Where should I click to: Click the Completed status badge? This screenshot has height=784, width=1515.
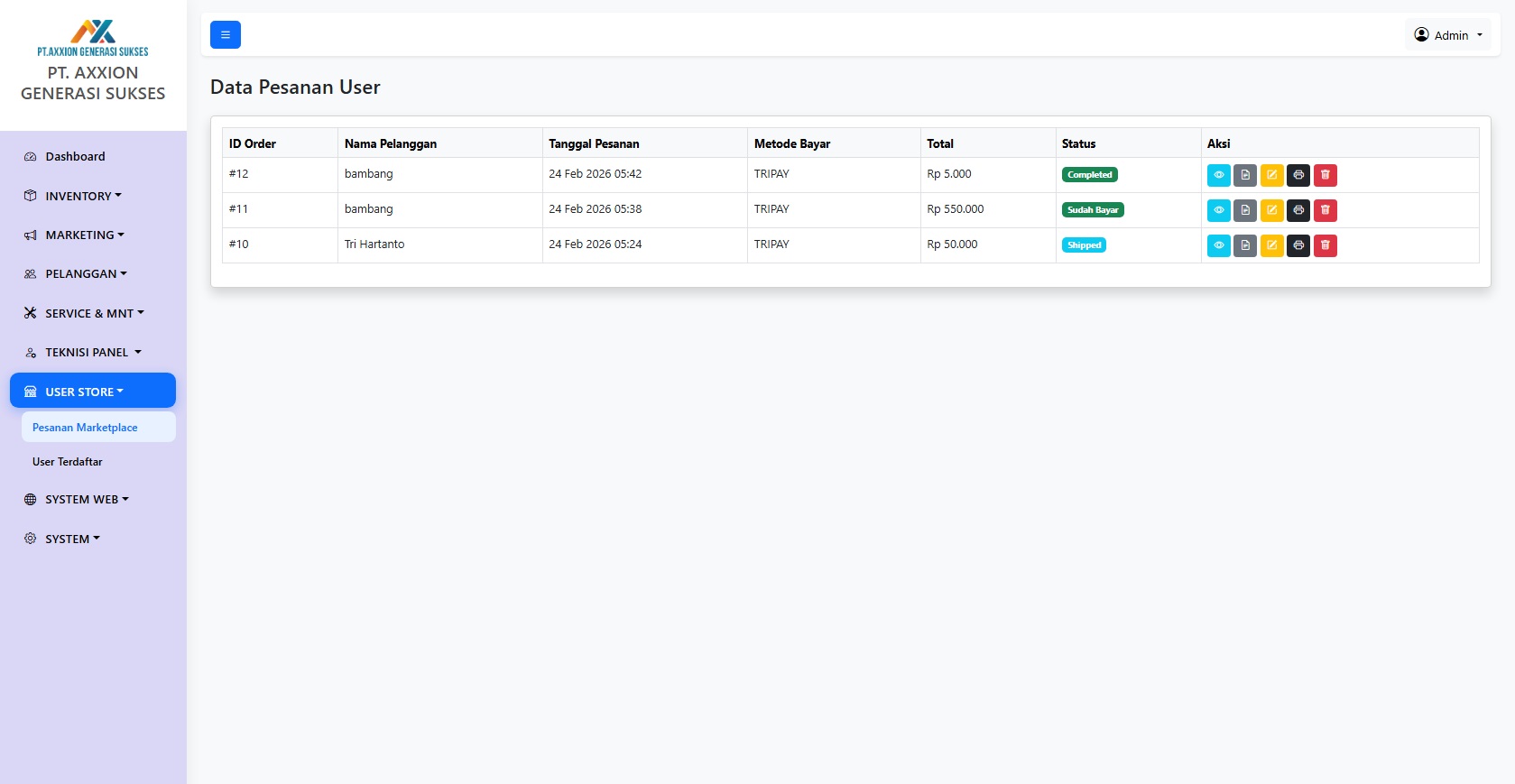(x=1089, y=175)
